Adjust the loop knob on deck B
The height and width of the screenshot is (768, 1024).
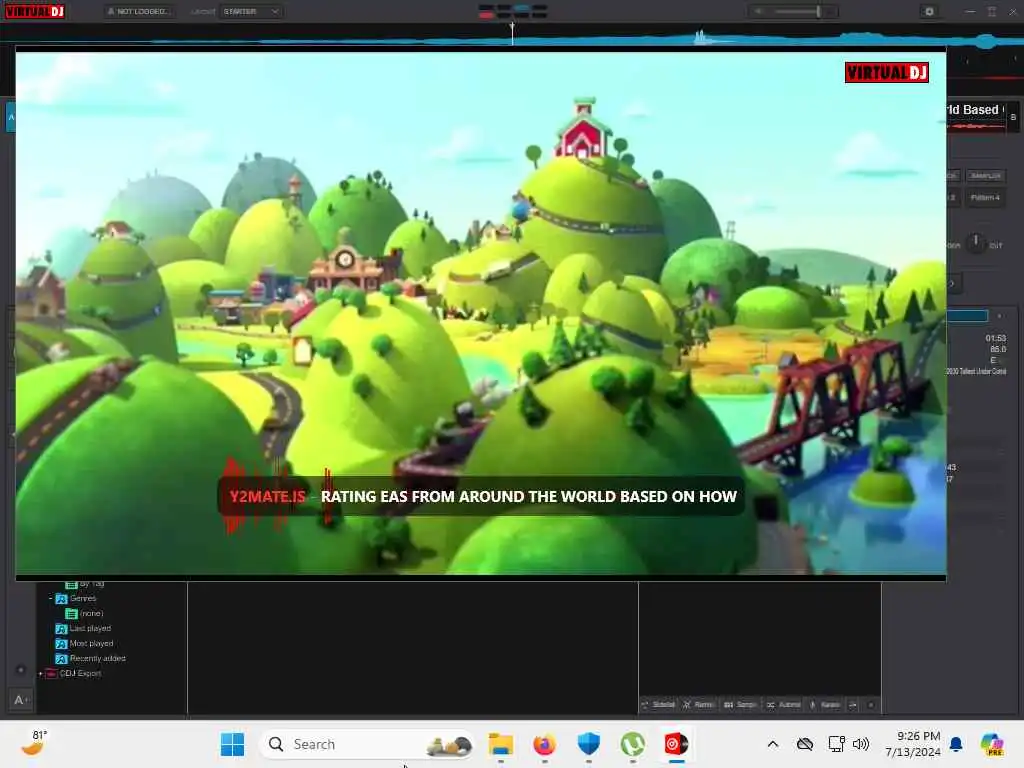976,244
